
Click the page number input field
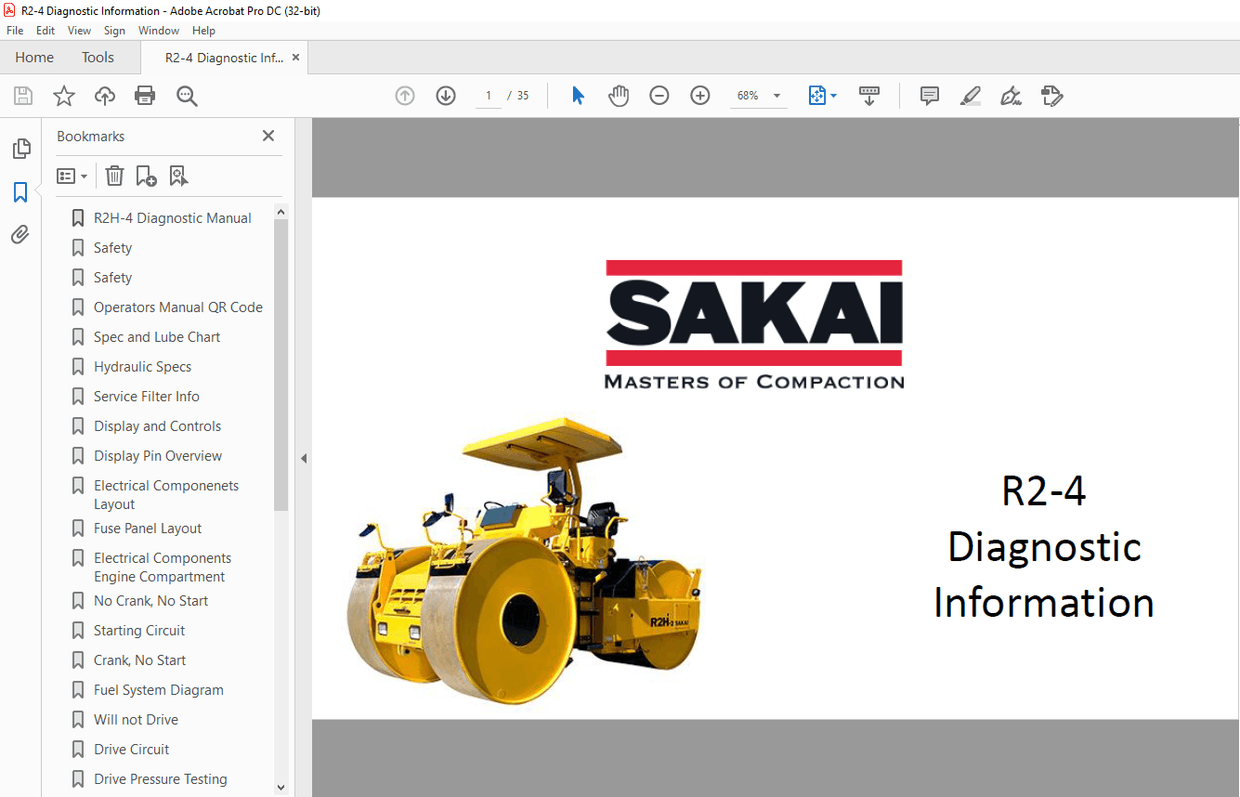(488, 95)
